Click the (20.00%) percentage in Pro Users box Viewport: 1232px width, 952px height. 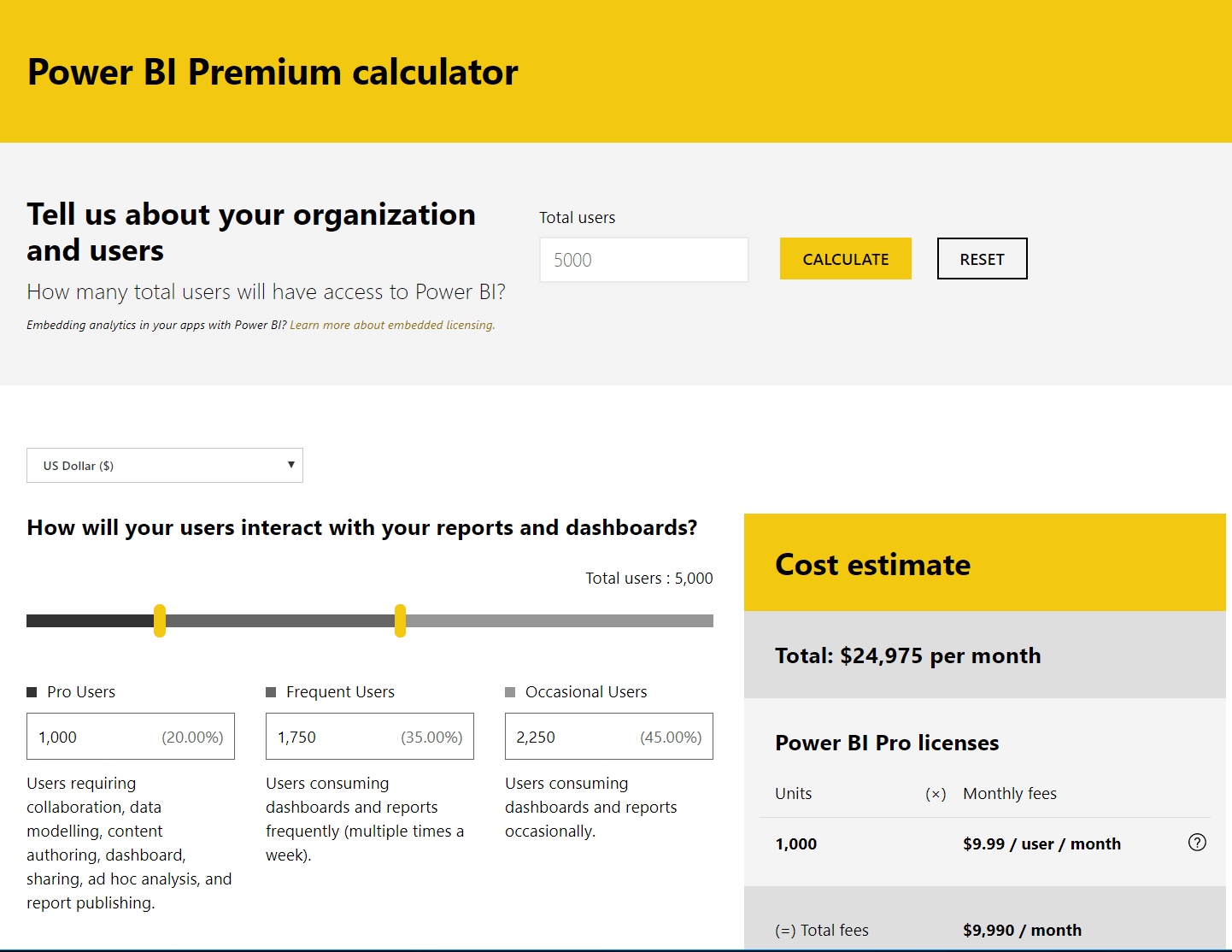click(x=192, y=737)
